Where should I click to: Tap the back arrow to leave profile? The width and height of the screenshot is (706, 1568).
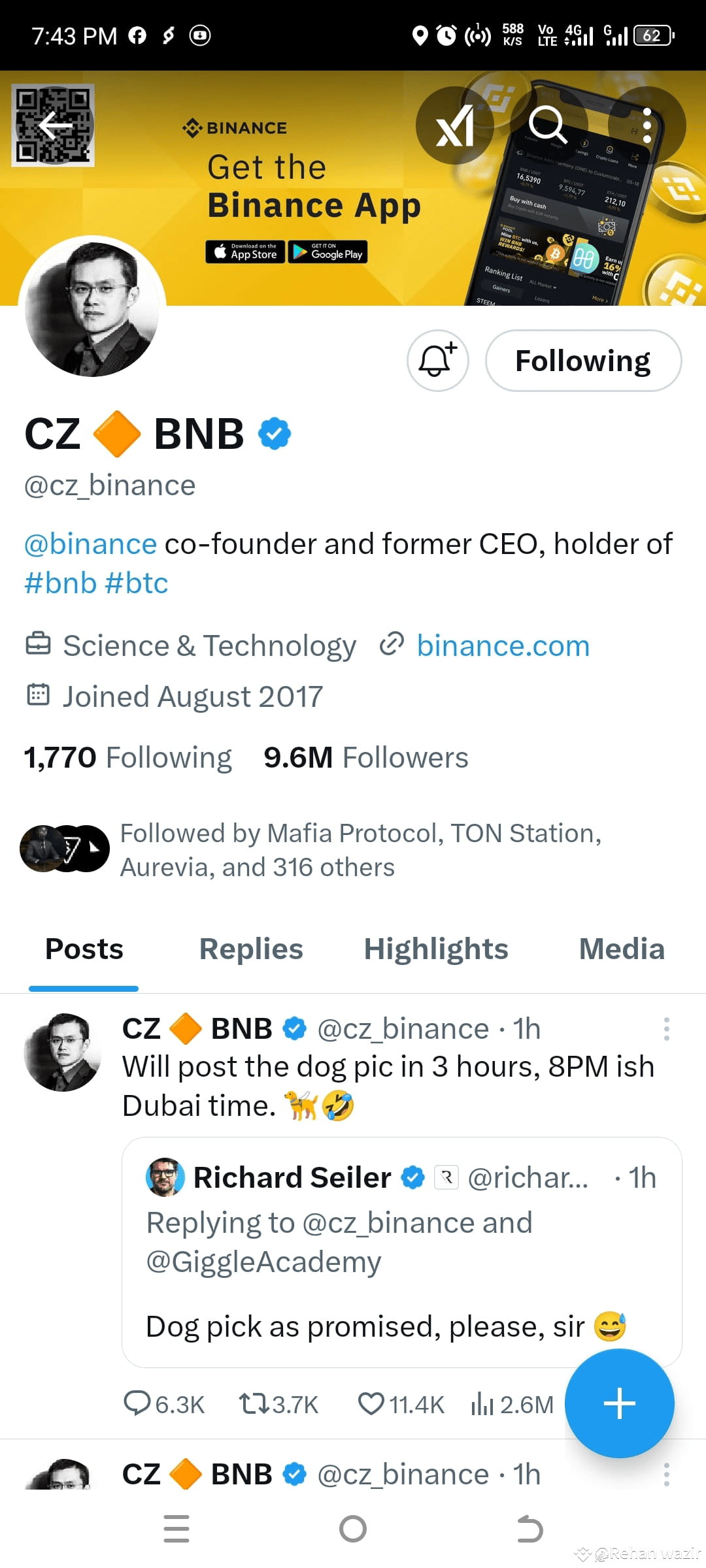pos(54,125)
